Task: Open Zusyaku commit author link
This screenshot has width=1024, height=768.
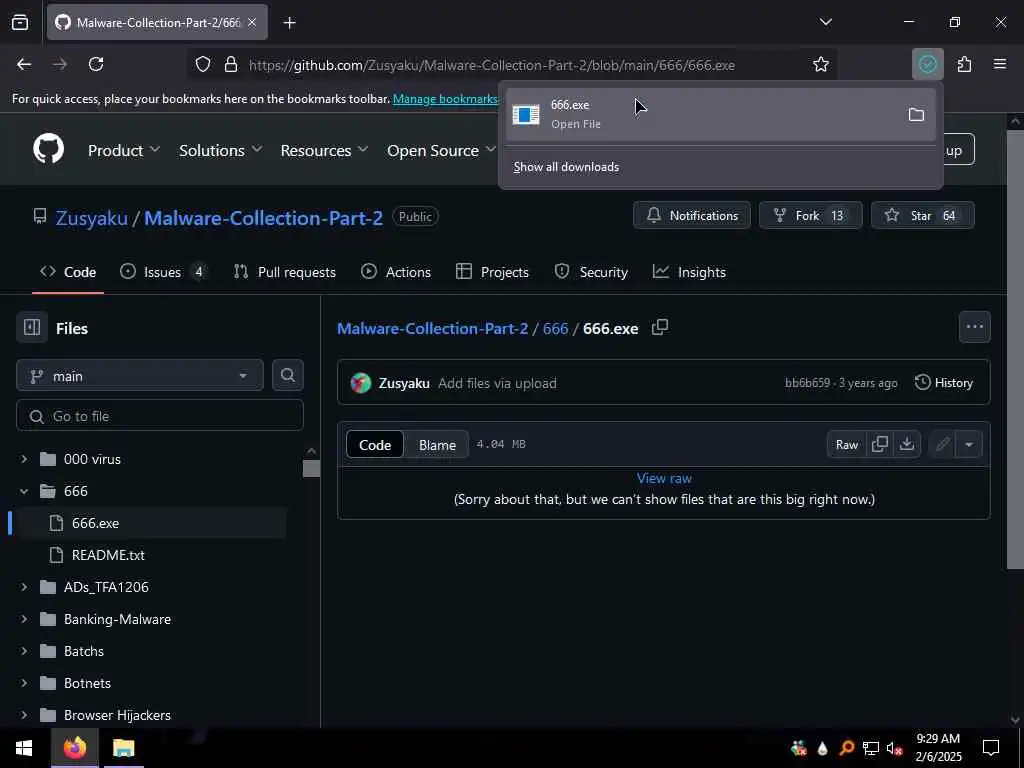Action: click(x=404, y=383)
